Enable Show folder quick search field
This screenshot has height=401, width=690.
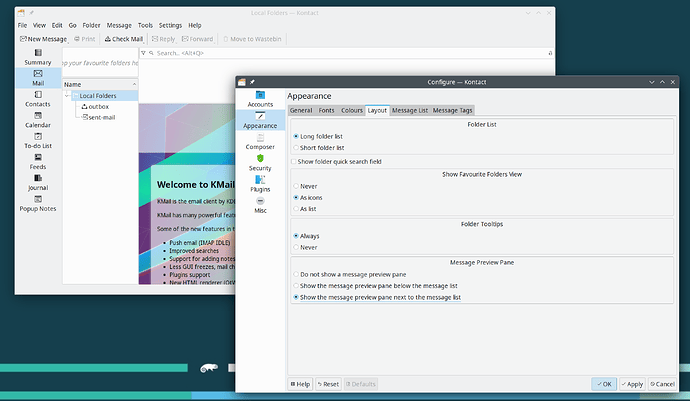point(336,162)
